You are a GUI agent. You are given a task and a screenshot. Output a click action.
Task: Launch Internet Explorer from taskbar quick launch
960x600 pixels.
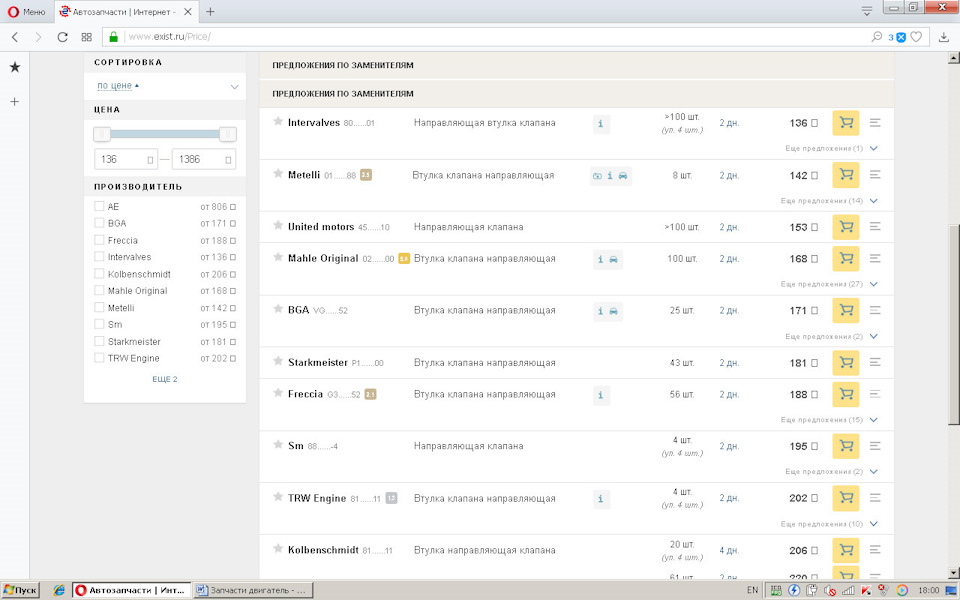coord(59,590)
